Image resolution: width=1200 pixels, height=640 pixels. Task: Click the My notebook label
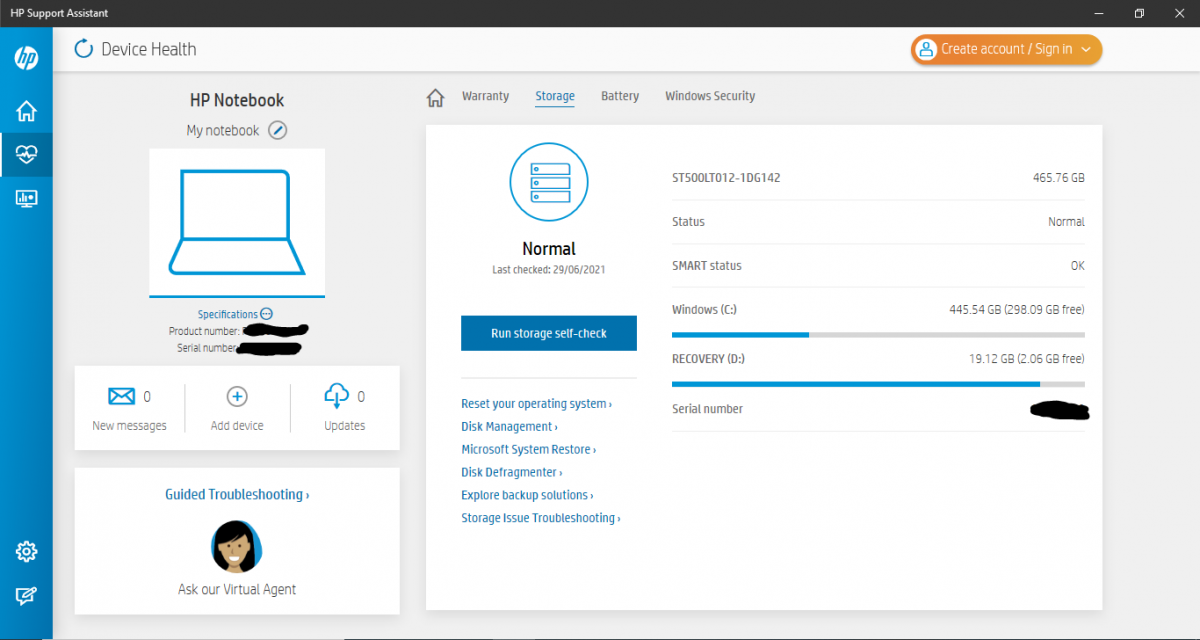click(222, 130)
